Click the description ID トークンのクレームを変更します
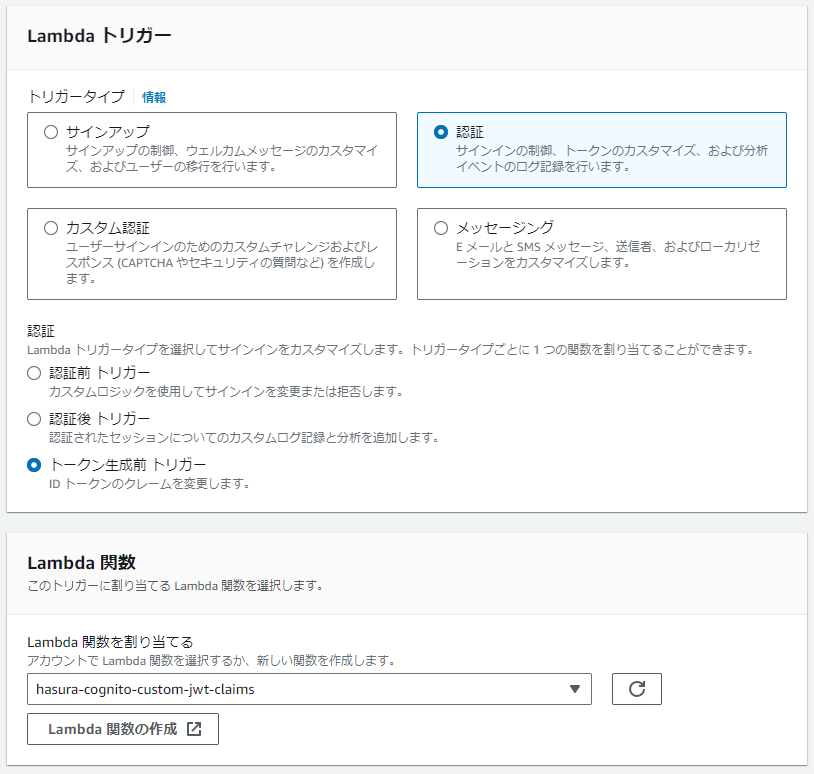The image size is (814, 774). (150, 484)
